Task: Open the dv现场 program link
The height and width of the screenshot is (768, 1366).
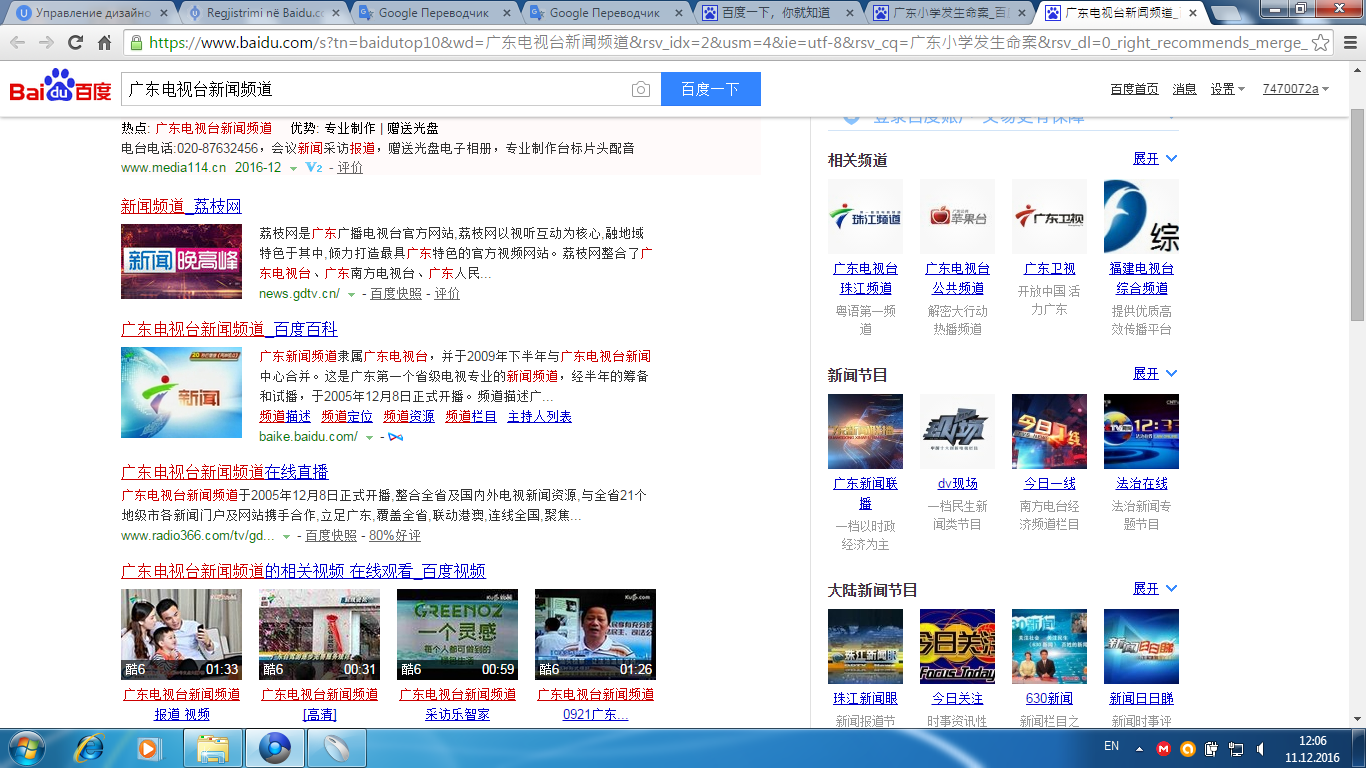Action: pyautogui.click(x=958, y=484)
